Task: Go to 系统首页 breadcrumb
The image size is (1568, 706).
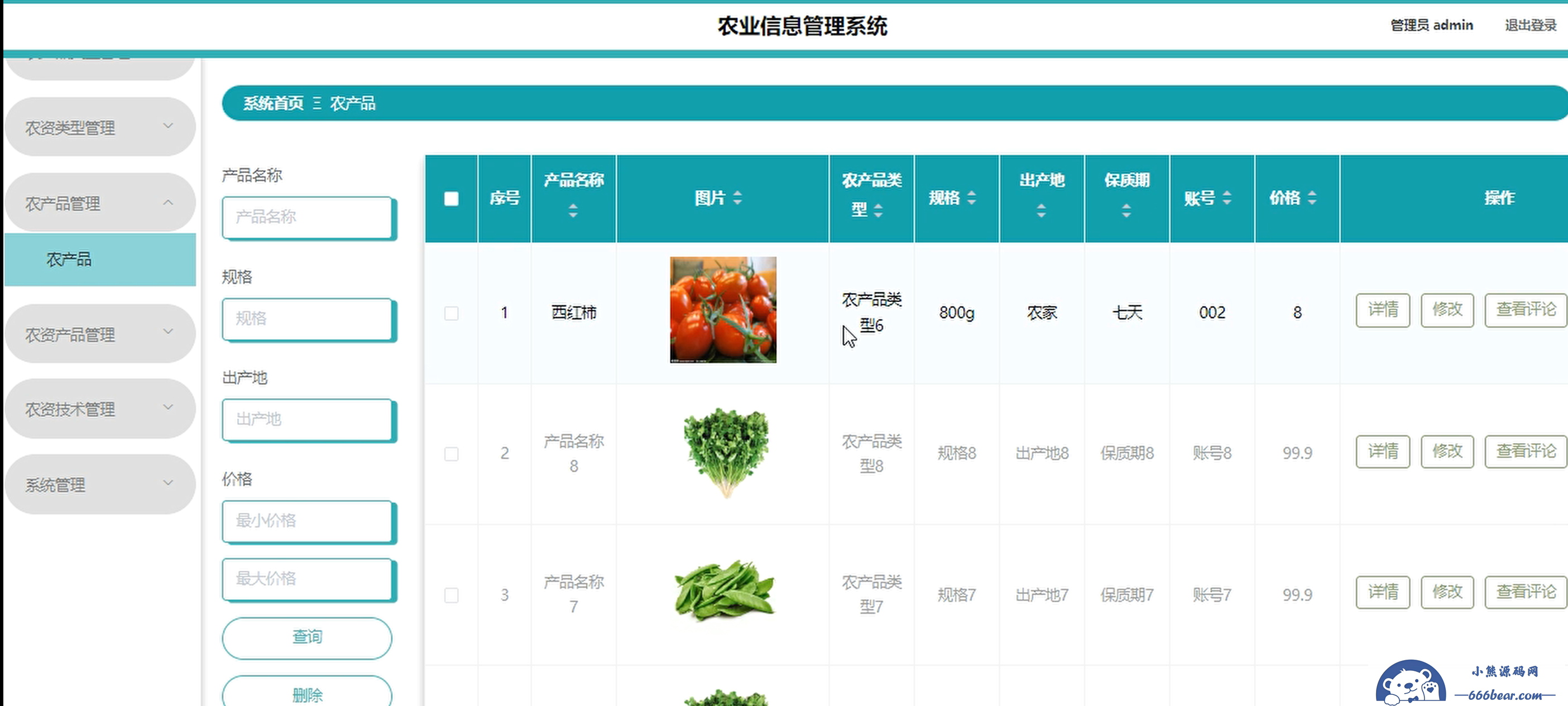Action: pyautogui.click(x=274, y=103)
